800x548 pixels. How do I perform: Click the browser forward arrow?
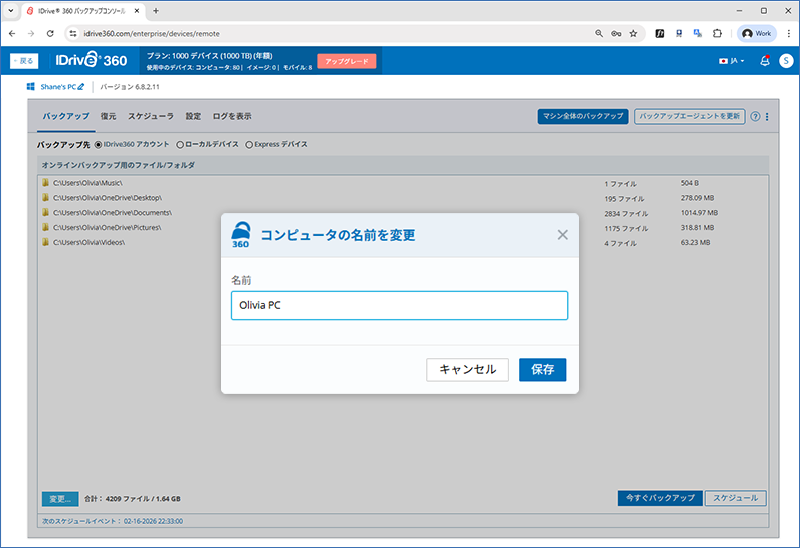click(31, 34)
